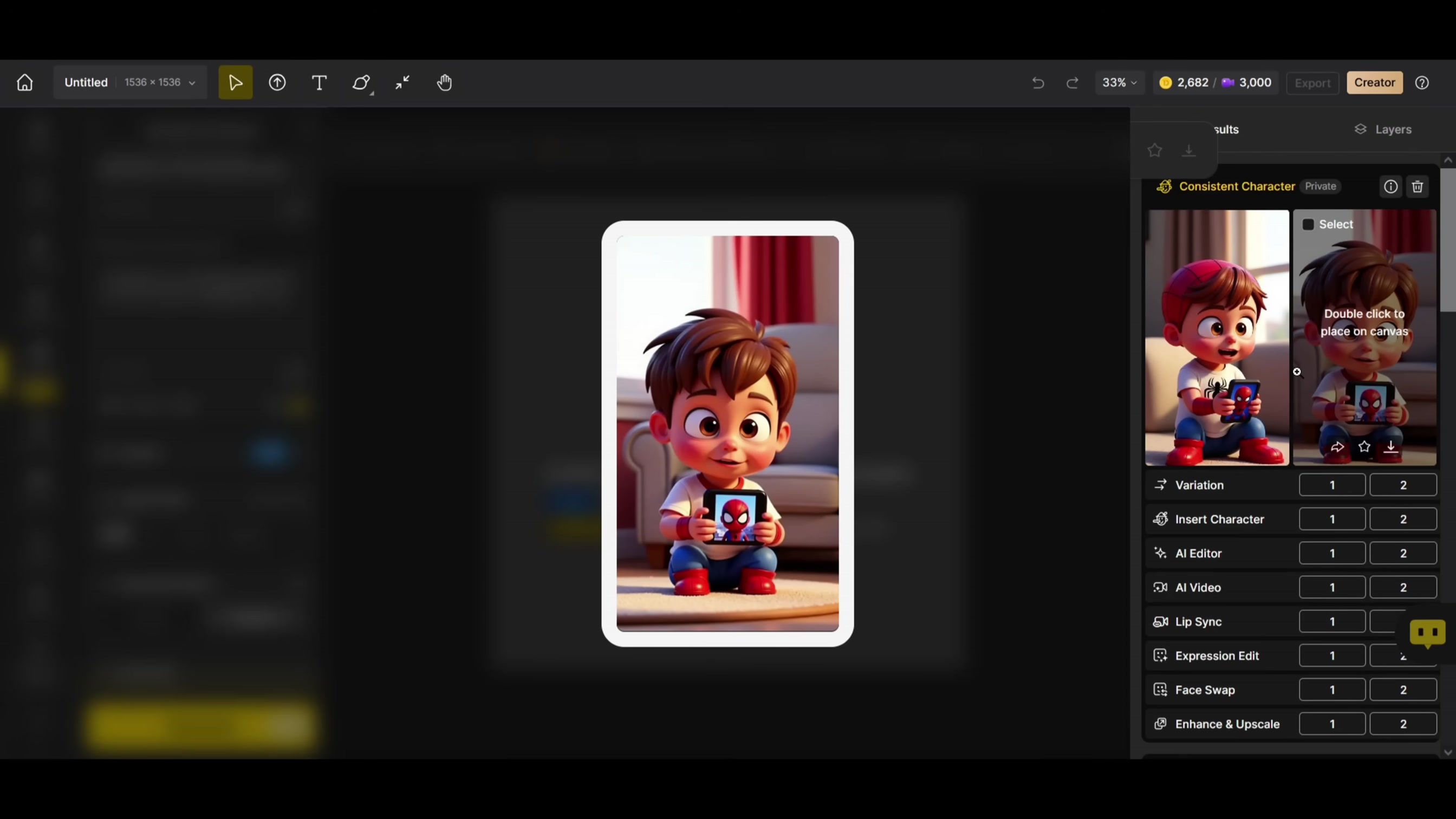Open the Creator plan button
This screenshot has height=819, width=1456.
1375,82
